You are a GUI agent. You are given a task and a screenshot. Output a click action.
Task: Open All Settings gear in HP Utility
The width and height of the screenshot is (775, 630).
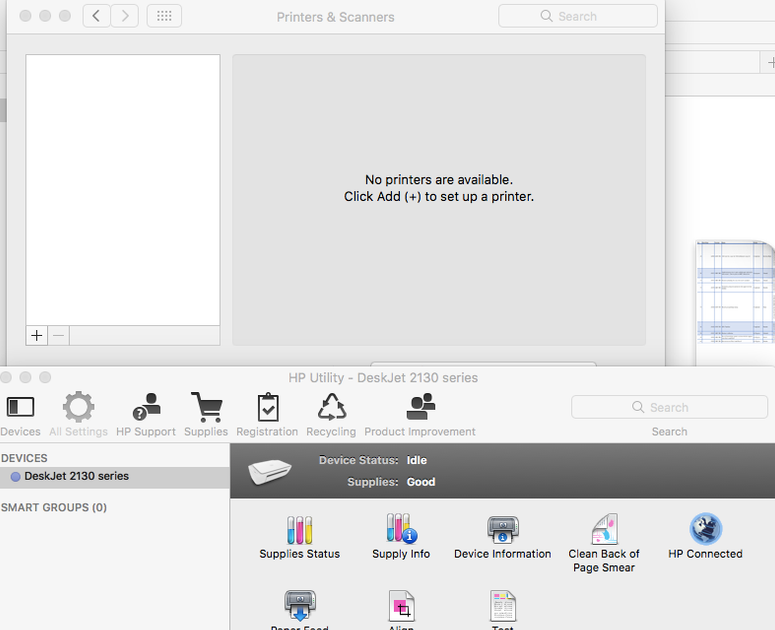click(78, 415)
